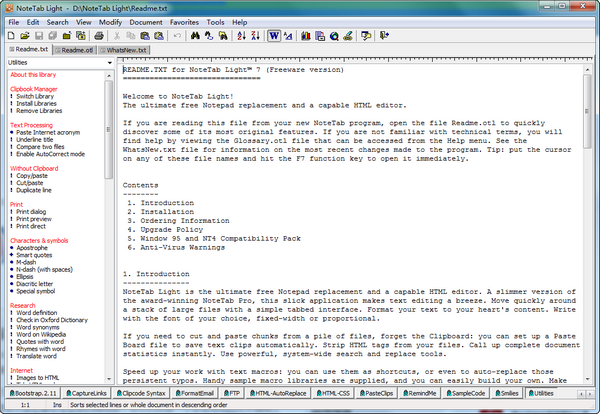Image resolution: width=600 pixels, height=414 pixels.
Task: Run the Duplicate line clip
Action: (34, 190)
